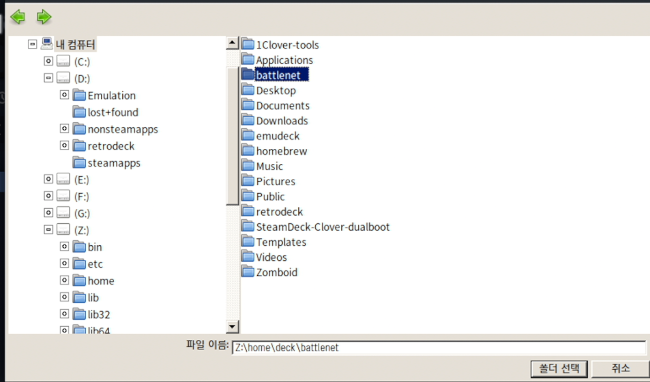Image resolution: width=650 pixels, height=382 pixels.
Task: Select the Emulation label in tree
Action: pos(112,96)
